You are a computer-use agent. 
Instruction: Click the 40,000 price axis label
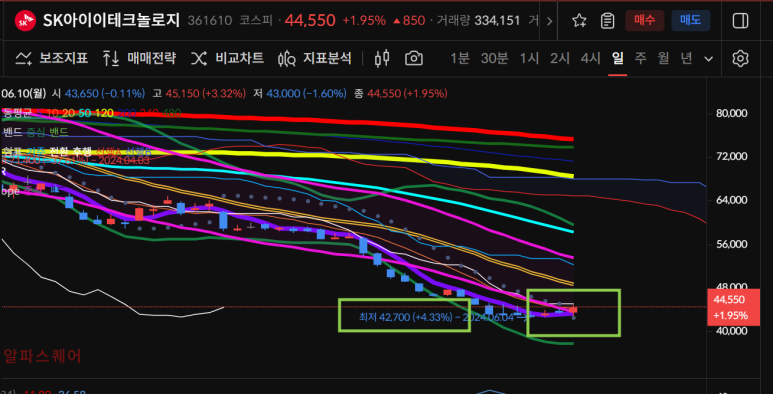point(732,331)
